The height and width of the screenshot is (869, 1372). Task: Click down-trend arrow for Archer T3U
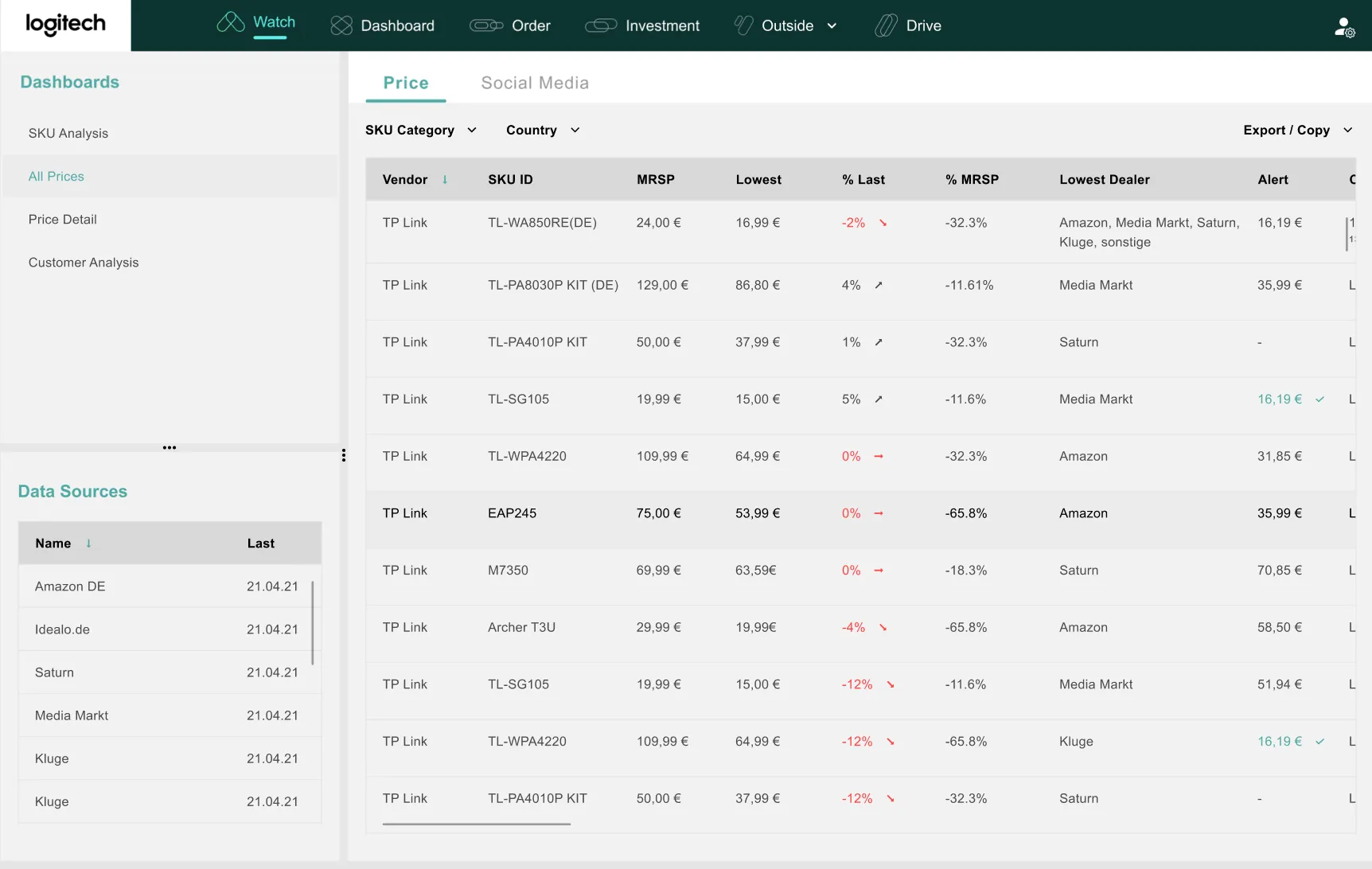(x=883, y=628)
